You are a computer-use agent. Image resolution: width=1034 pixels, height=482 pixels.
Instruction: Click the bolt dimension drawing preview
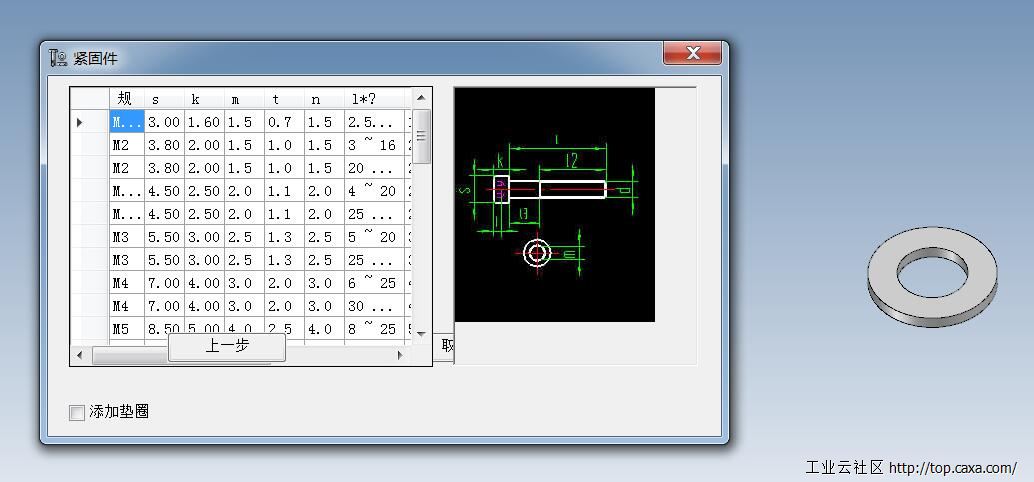pyautogui.click(x=555, y=205)
